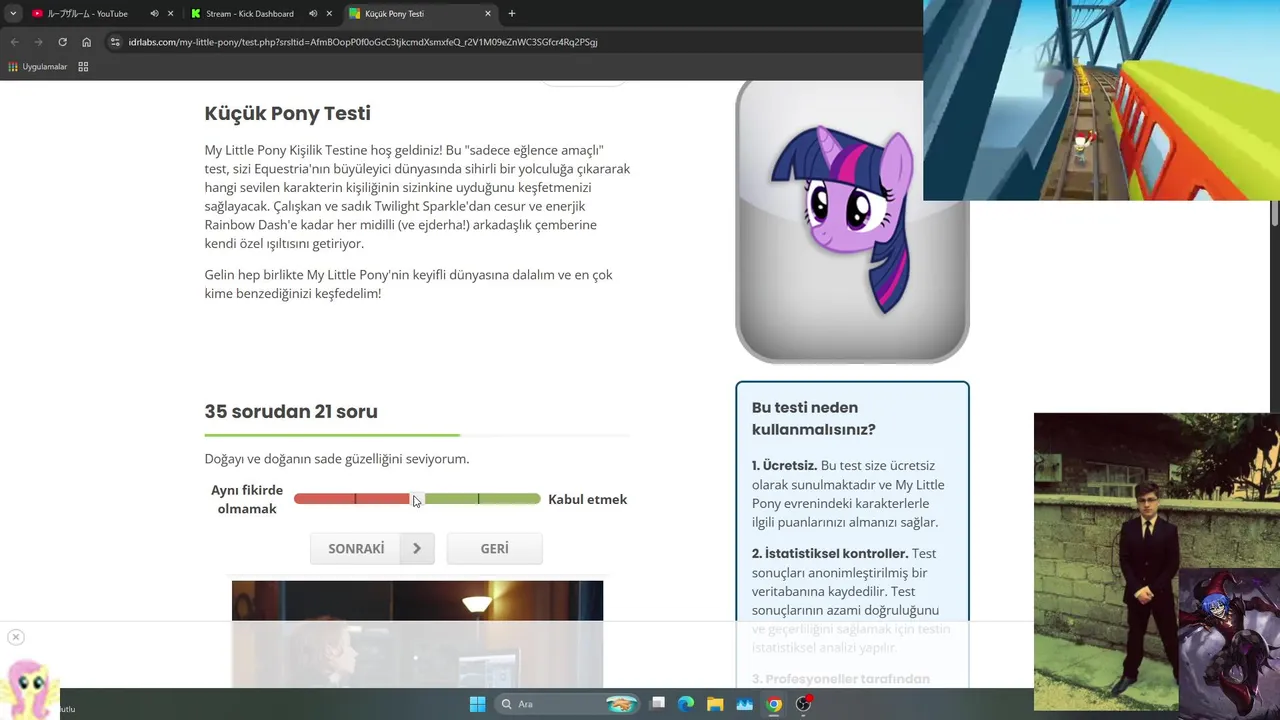Click the 'Aynı fikirde olmamak' label
Image resolution: width=1280 pixels, height=720 pixels.
pyautogui.click(x=247, y=499)
